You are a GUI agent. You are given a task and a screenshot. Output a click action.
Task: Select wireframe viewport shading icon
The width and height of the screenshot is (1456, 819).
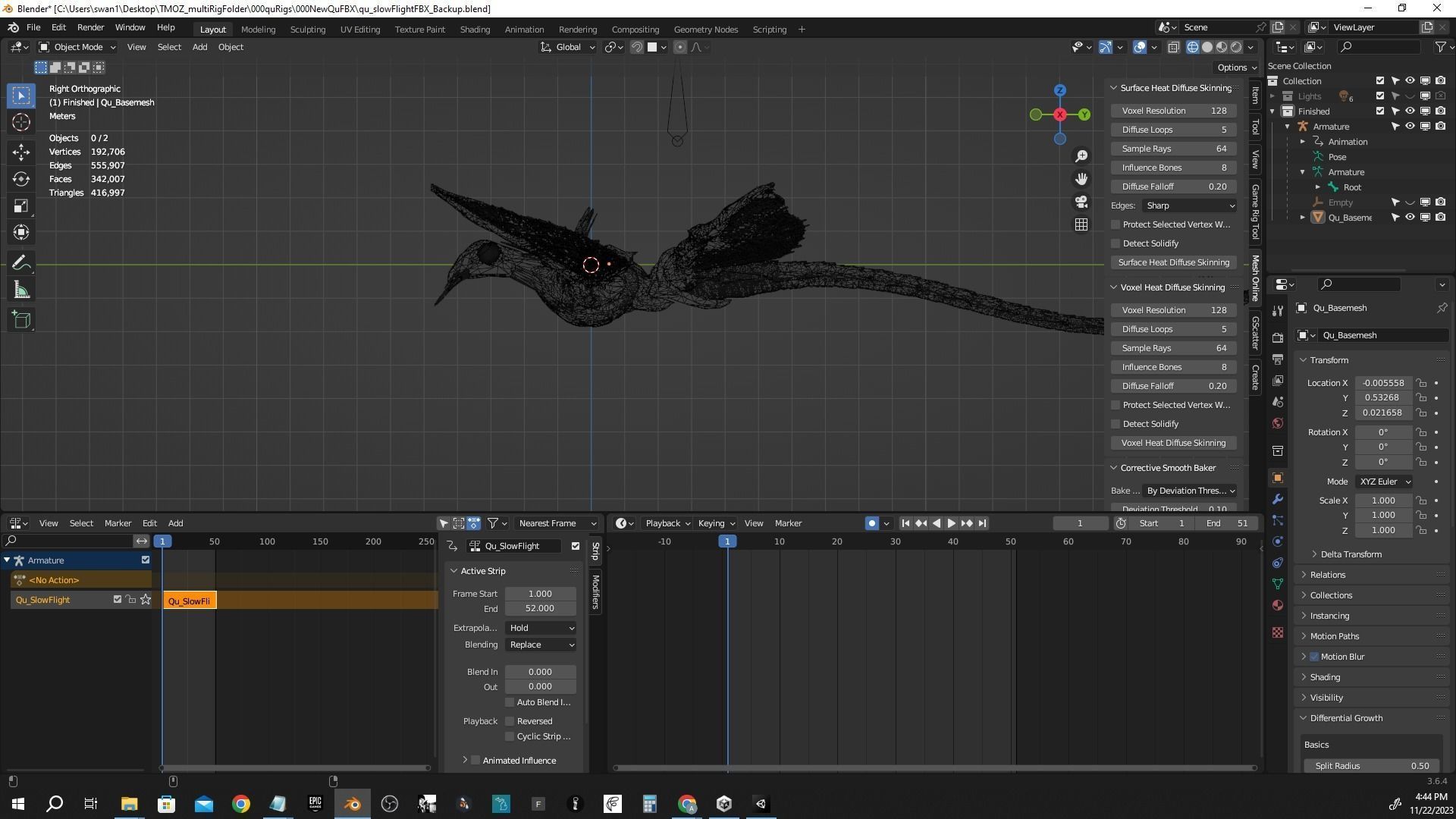[x=1193, y=47]
